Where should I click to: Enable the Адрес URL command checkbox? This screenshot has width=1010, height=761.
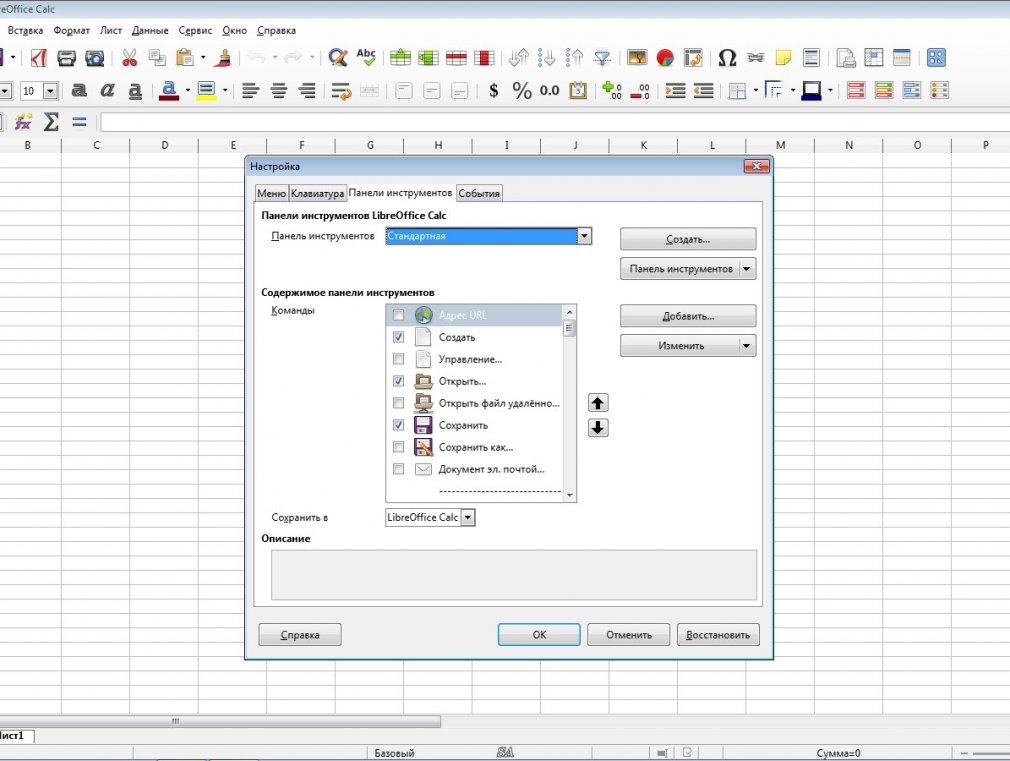pos(399,315)
